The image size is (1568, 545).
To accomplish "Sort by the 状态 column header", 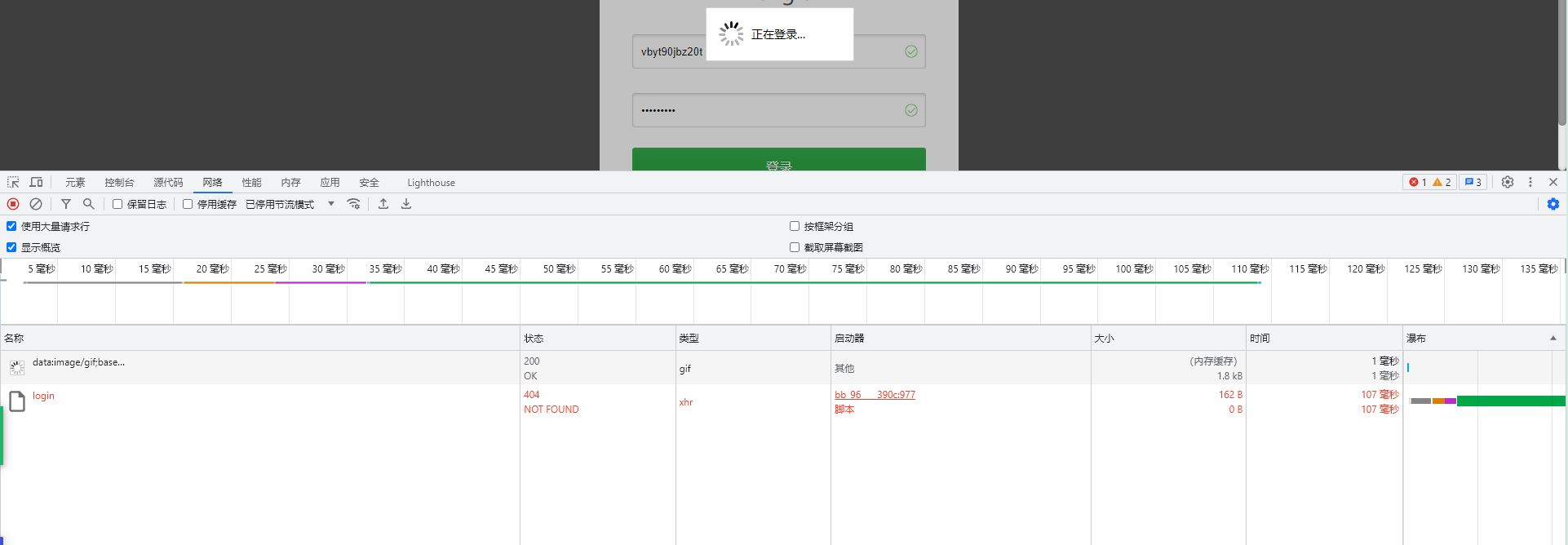I will point(598,338).
